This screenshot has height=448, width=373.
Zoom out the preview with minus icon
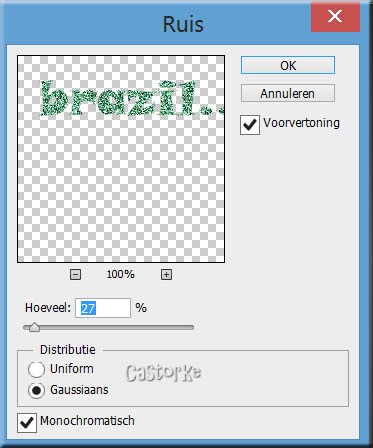75,275
